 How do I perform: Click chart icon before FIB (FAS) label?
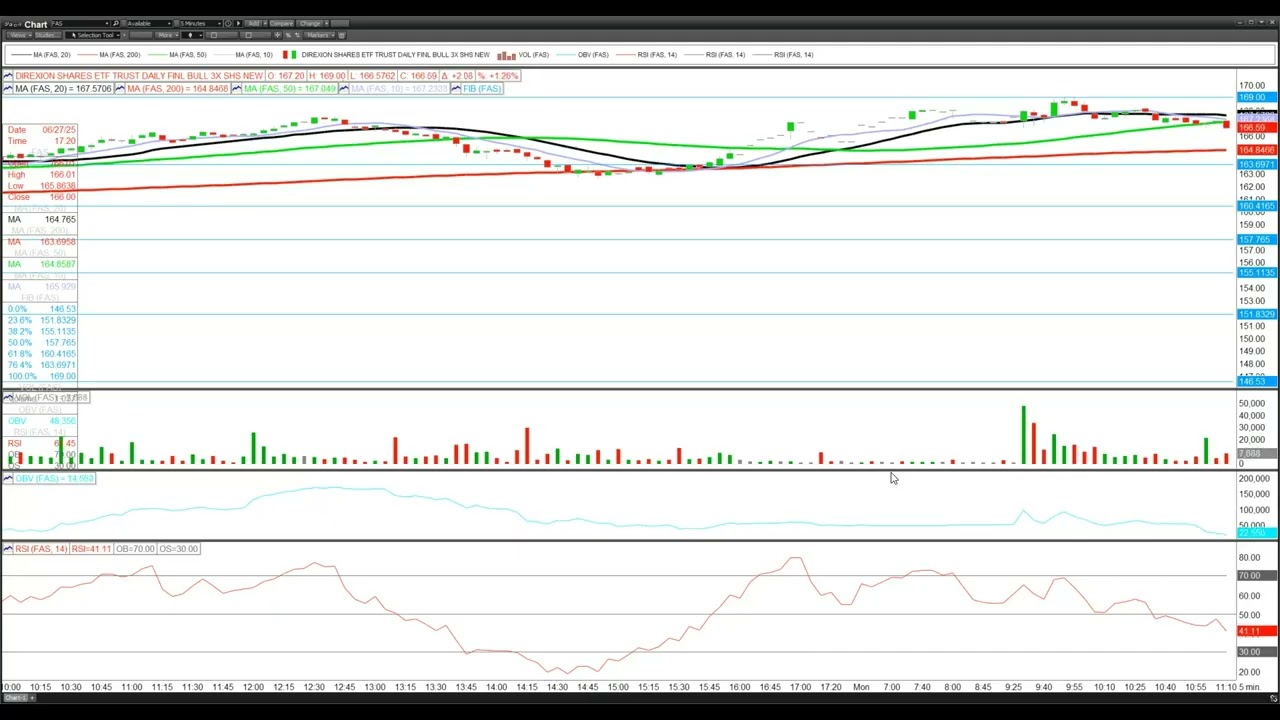[x=456, y=89]
